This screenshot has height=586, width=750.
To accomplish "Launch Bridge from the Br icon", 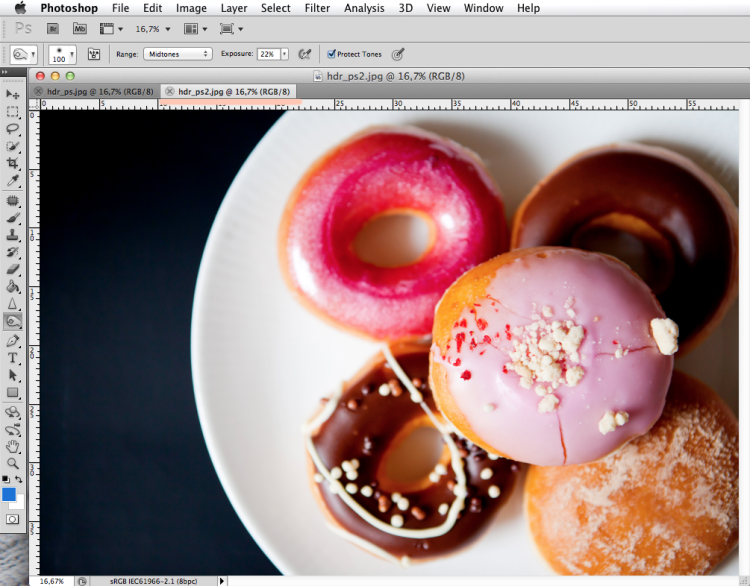I will coord(53,29).
